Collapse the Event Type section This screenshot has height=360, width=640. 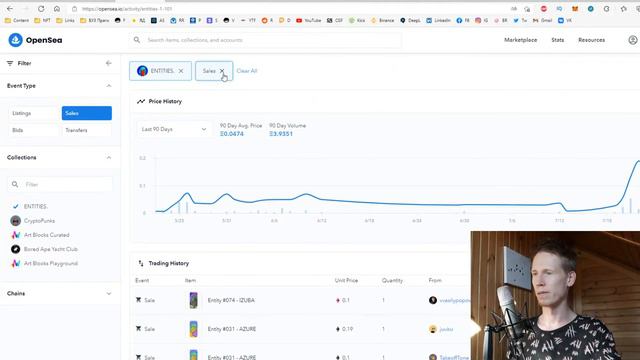point(109,86)
